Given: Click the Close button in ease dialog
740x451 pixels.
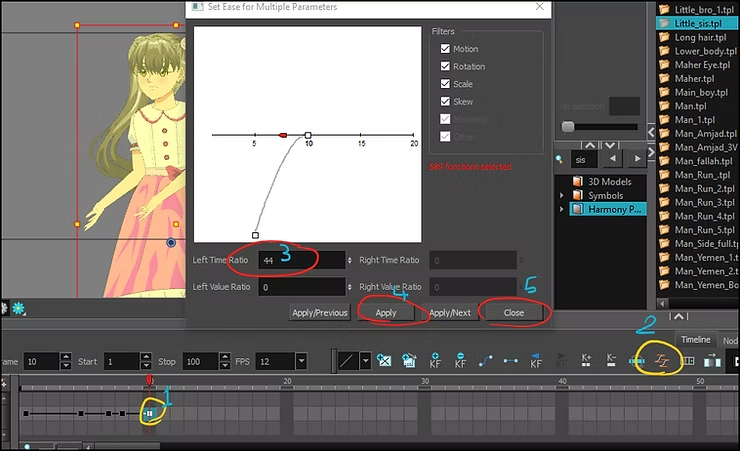Looking at the screenshot, I should [513, 313].
